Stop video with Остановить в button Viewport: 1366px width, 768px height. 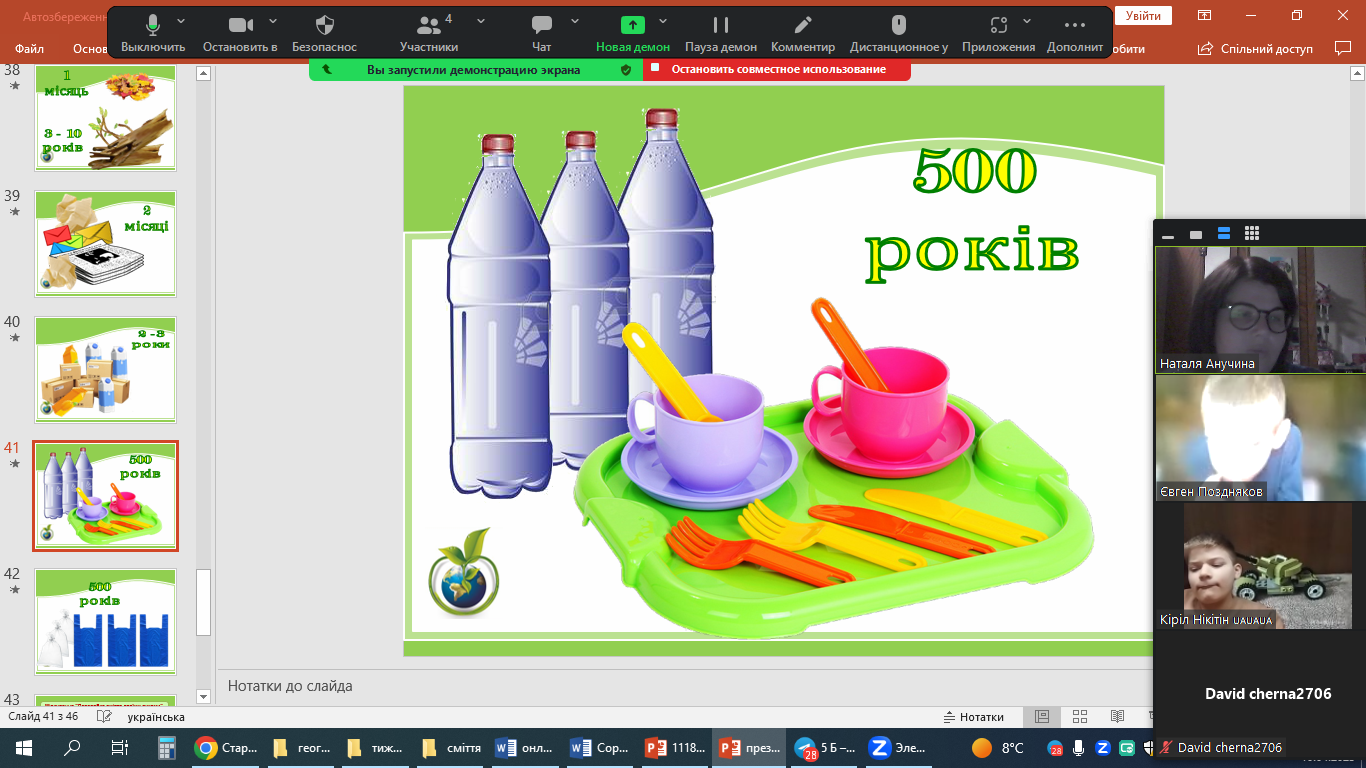pos(240,34)
